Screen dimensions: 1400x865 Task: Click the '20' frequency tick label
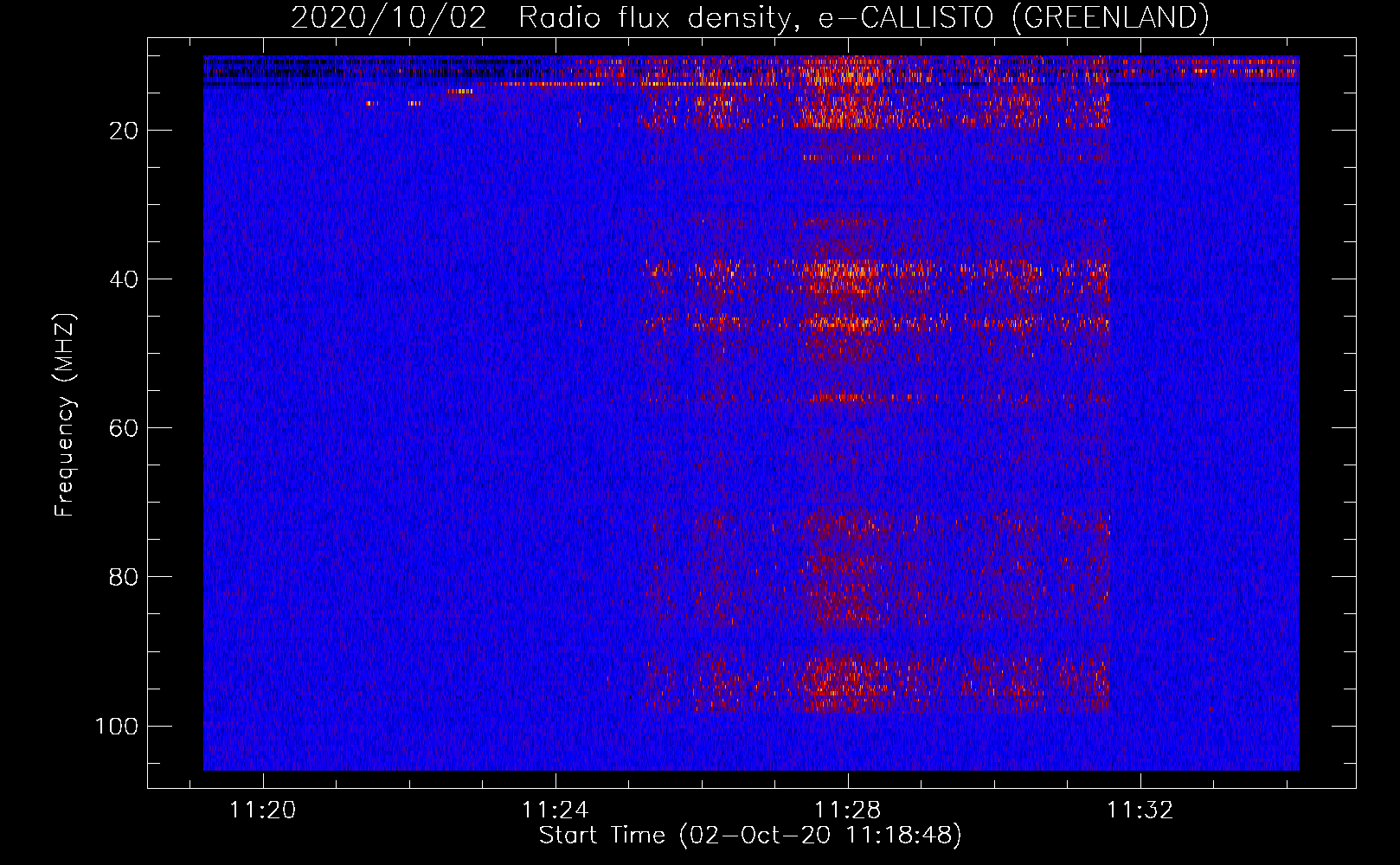124,131
